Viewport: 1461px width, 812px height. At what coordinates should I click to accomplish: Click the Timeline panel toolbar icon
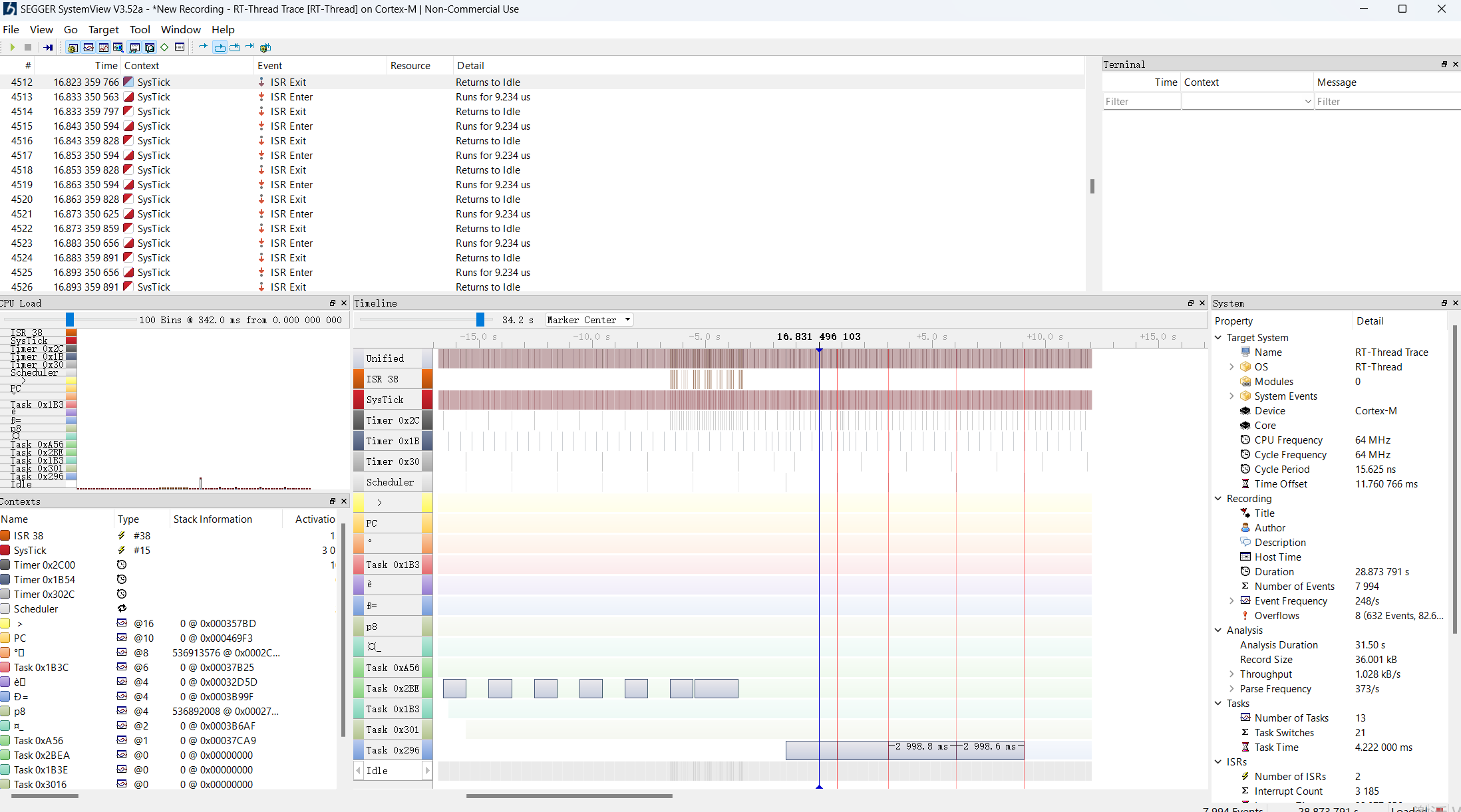(88, 47)
